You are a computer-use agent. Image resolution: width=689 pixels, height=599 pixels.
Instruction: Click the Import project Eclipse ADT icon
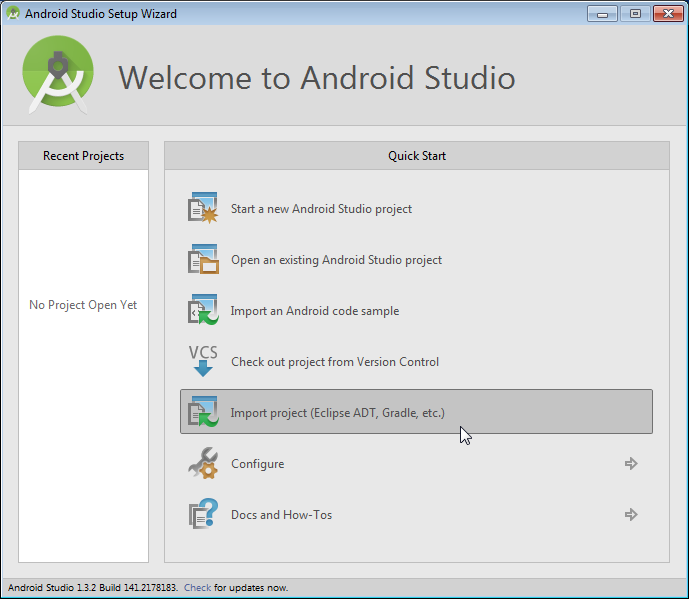coord(203,412)
